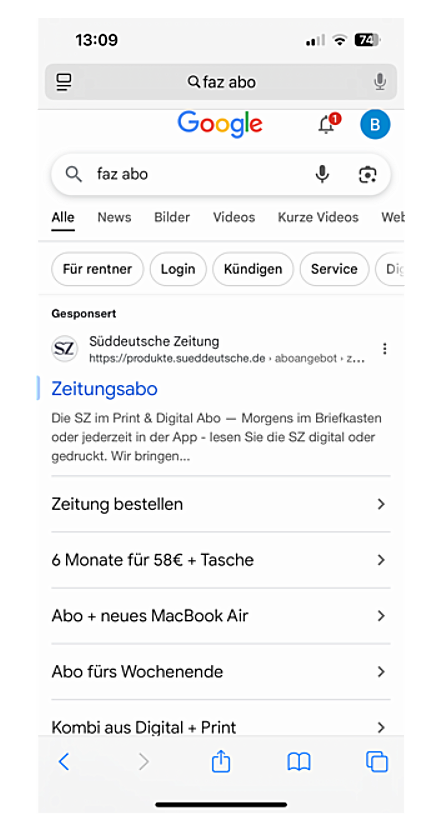Image resolution: width=436 pixels, height=827 pixels.
Task: Select the Kündigen filter chip
Action: pos(253,269)
